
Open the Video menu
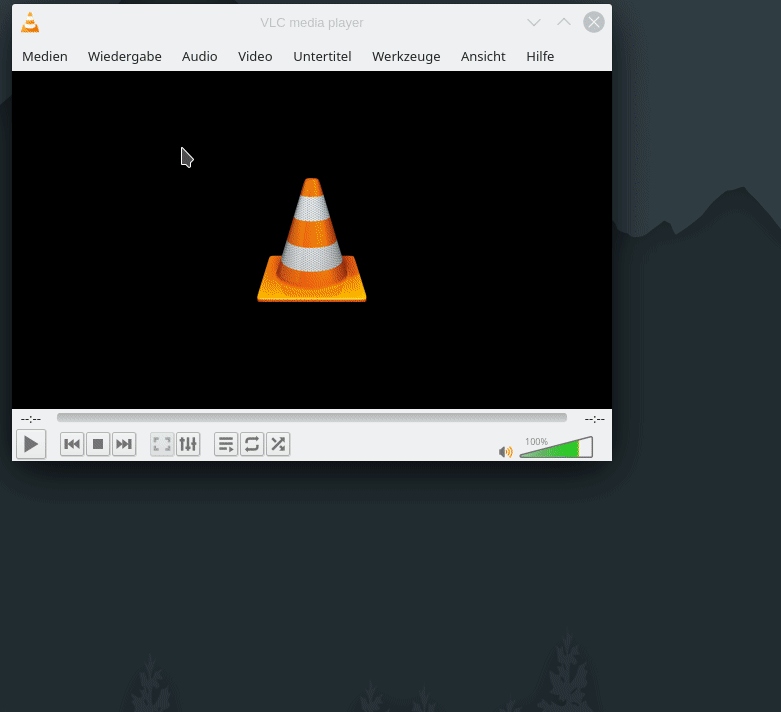(255, 56)
